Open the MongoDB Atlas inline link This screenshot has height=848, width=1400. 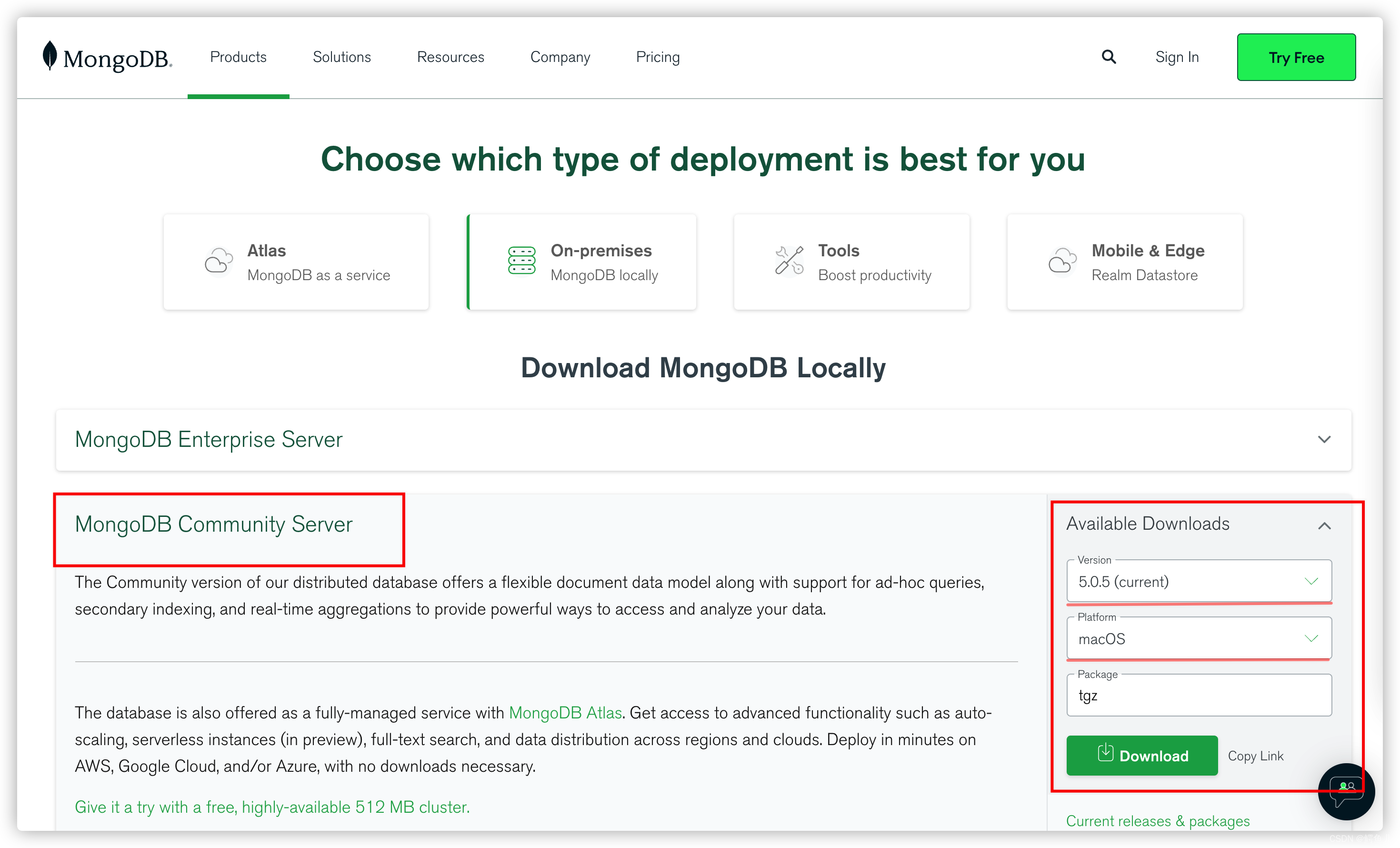pos(565,713)
